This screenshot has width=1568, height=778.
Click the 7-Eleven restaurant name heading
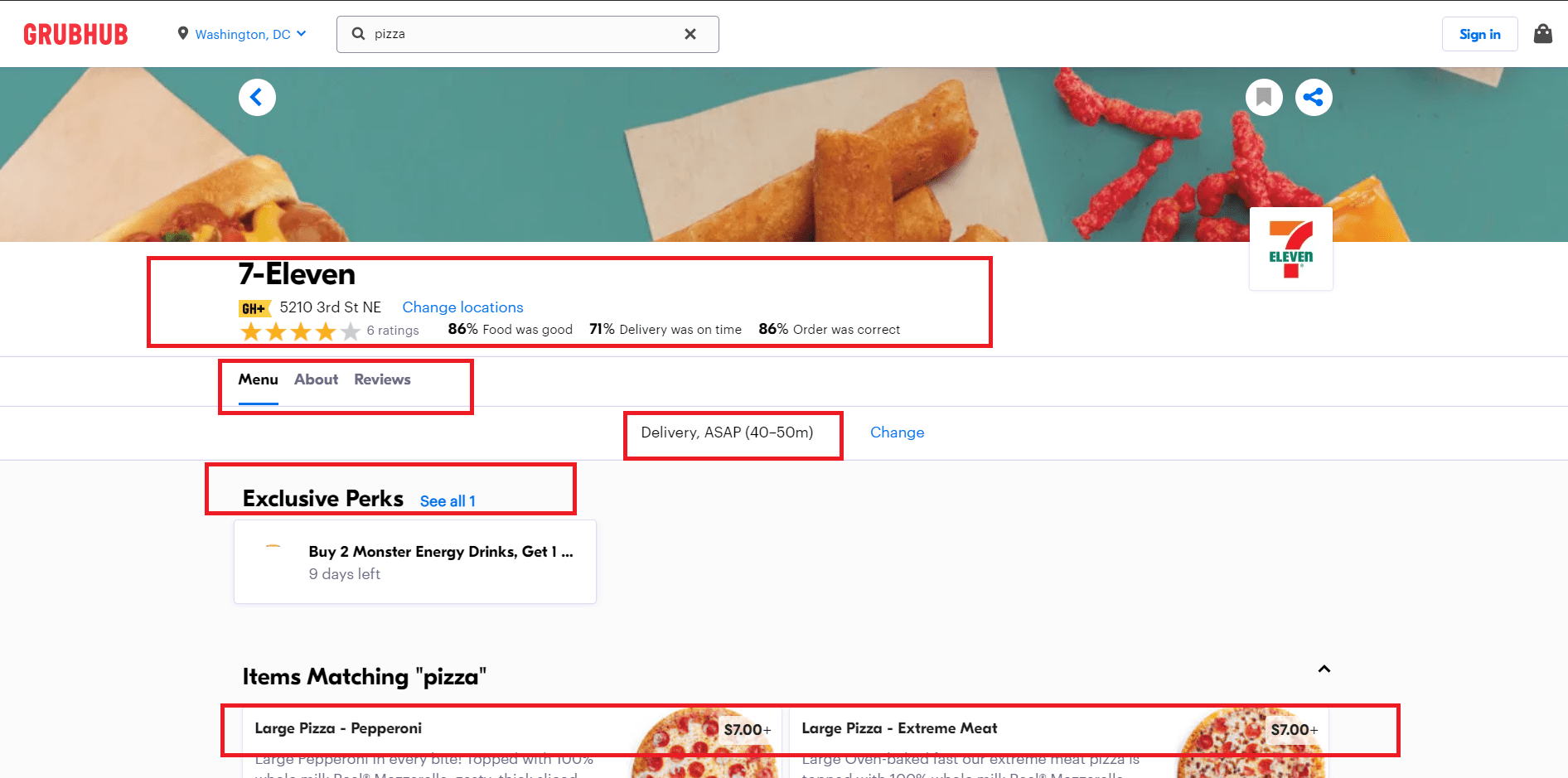pyautogui.click(x=297, y=274)
